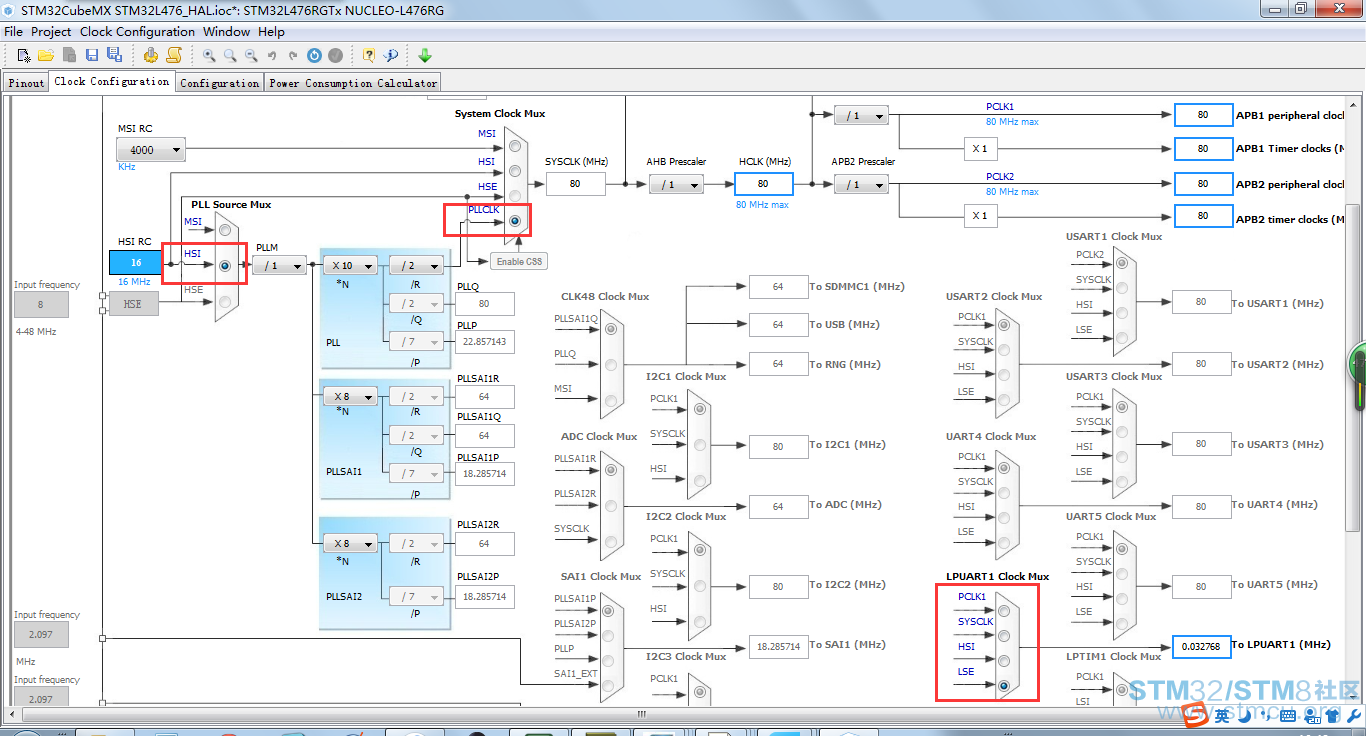Viewport: 1366px width, 736px height.
Task: Open the Project menu
Action: click(51, 31)
